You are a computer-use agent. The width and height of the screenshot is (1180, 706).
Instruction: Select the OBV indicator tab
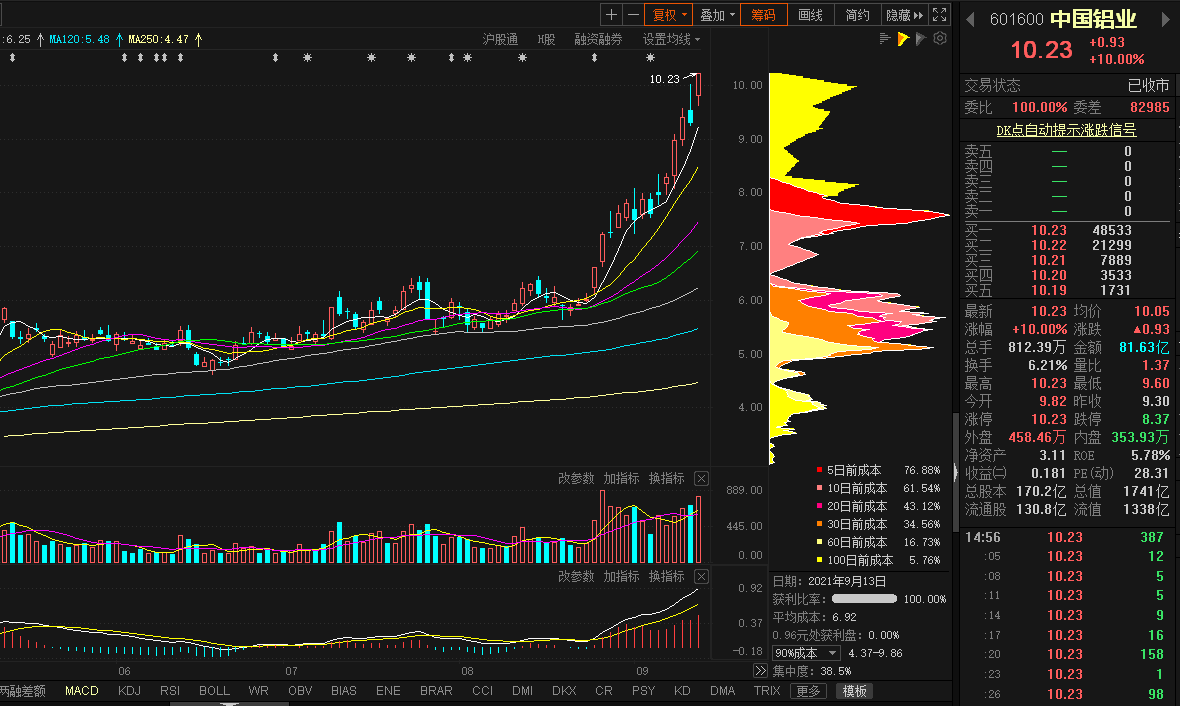coord(300,690)
